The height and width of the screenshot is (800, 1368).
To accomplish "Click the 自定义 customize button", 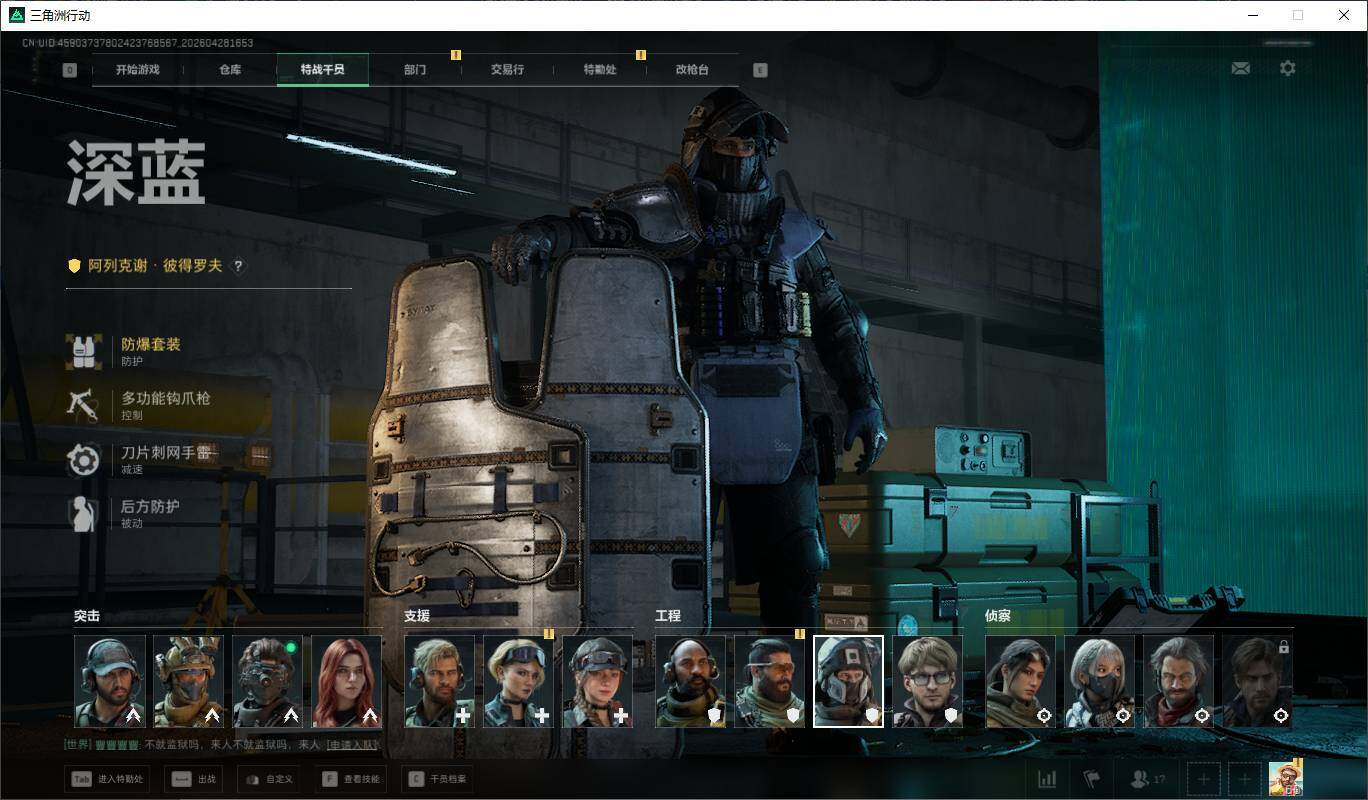I will click(x=268, y=779).
